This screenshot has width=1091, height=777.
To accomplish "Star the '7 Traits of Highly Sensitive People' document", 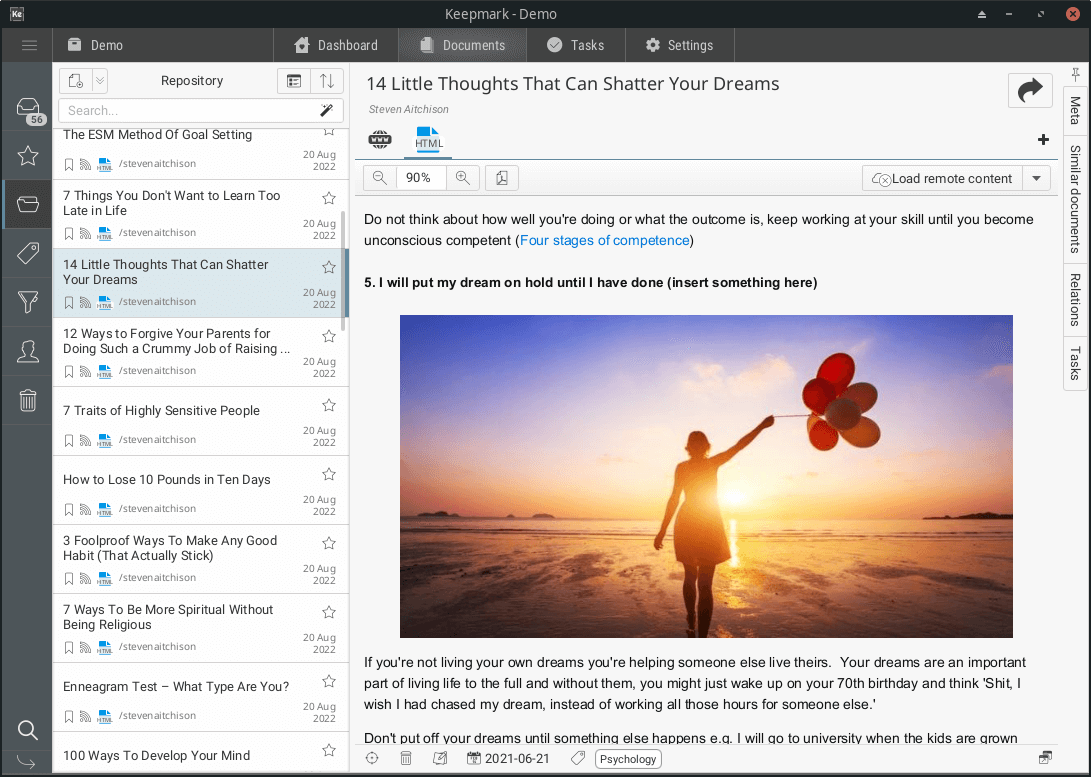I will [328, 405].
